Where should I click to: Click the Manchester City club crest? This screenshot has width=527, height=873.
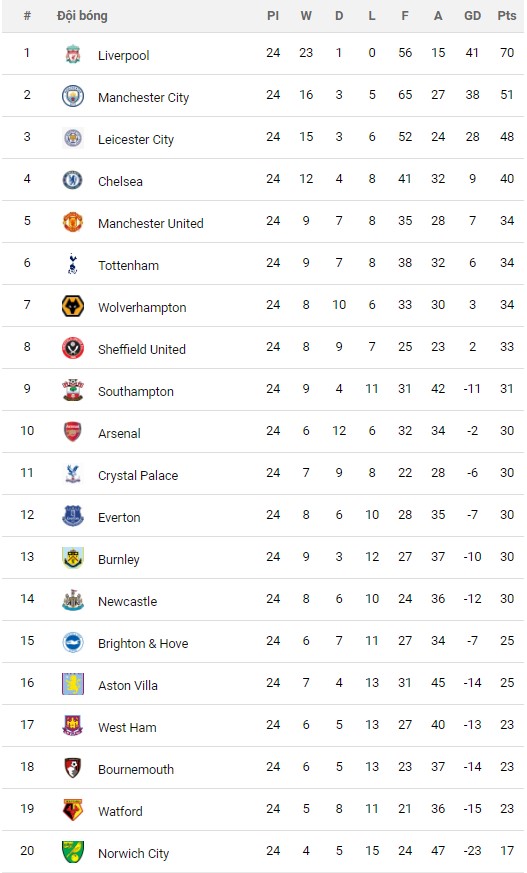click(73, 96)
